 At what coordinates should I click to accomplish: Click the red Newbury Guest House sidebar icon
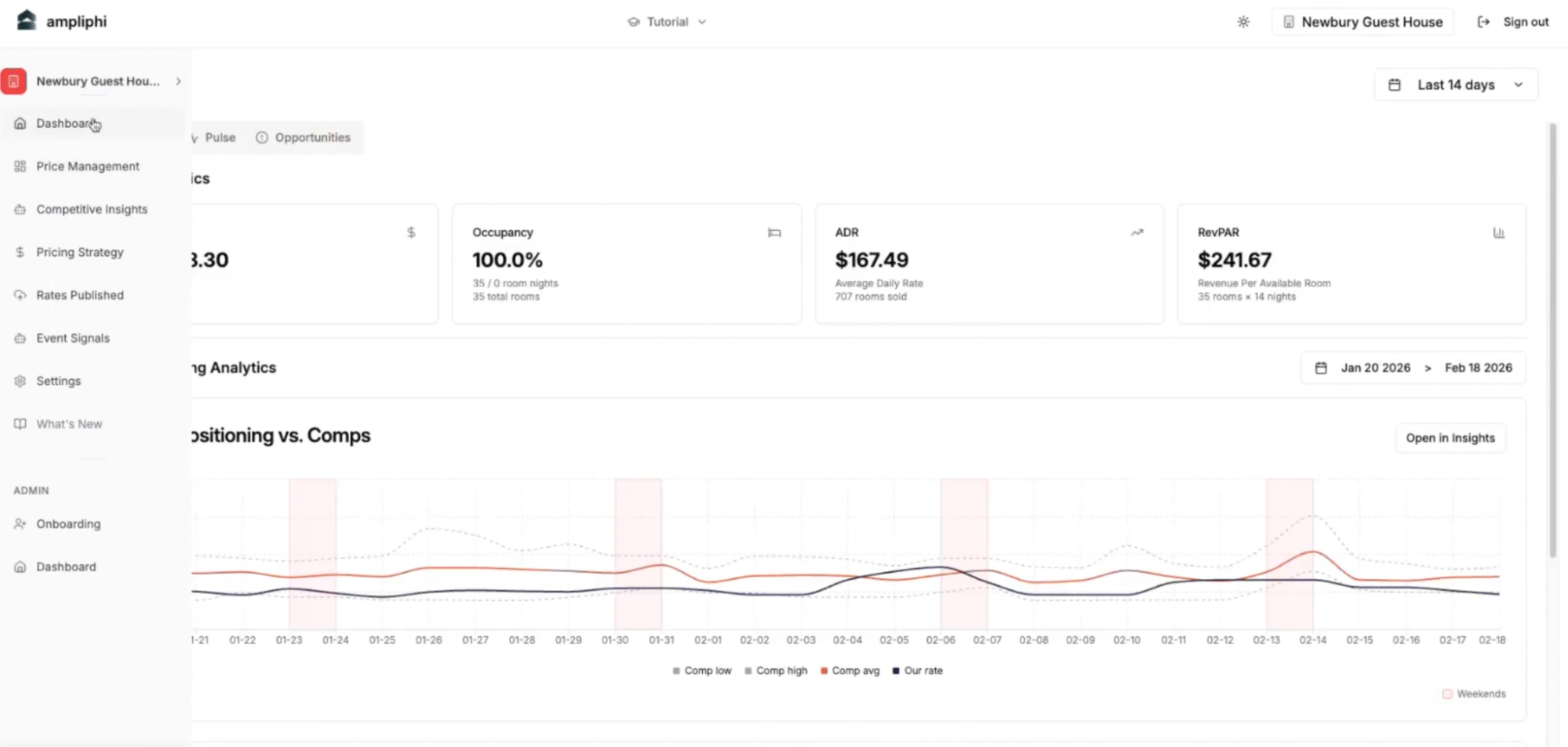click(x=13, y=82)
